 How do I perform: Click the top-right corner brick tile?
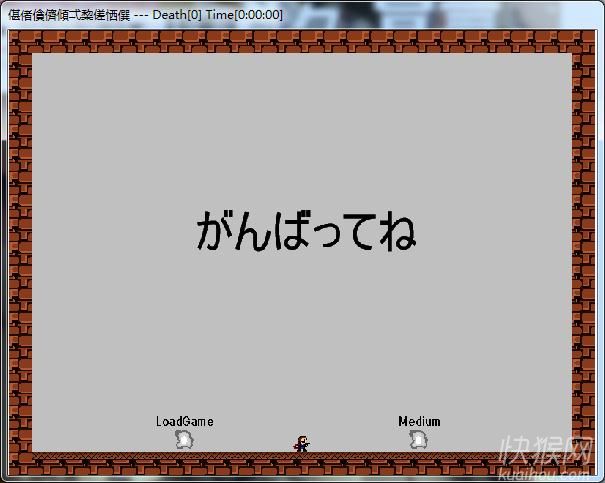click(583, 41)
